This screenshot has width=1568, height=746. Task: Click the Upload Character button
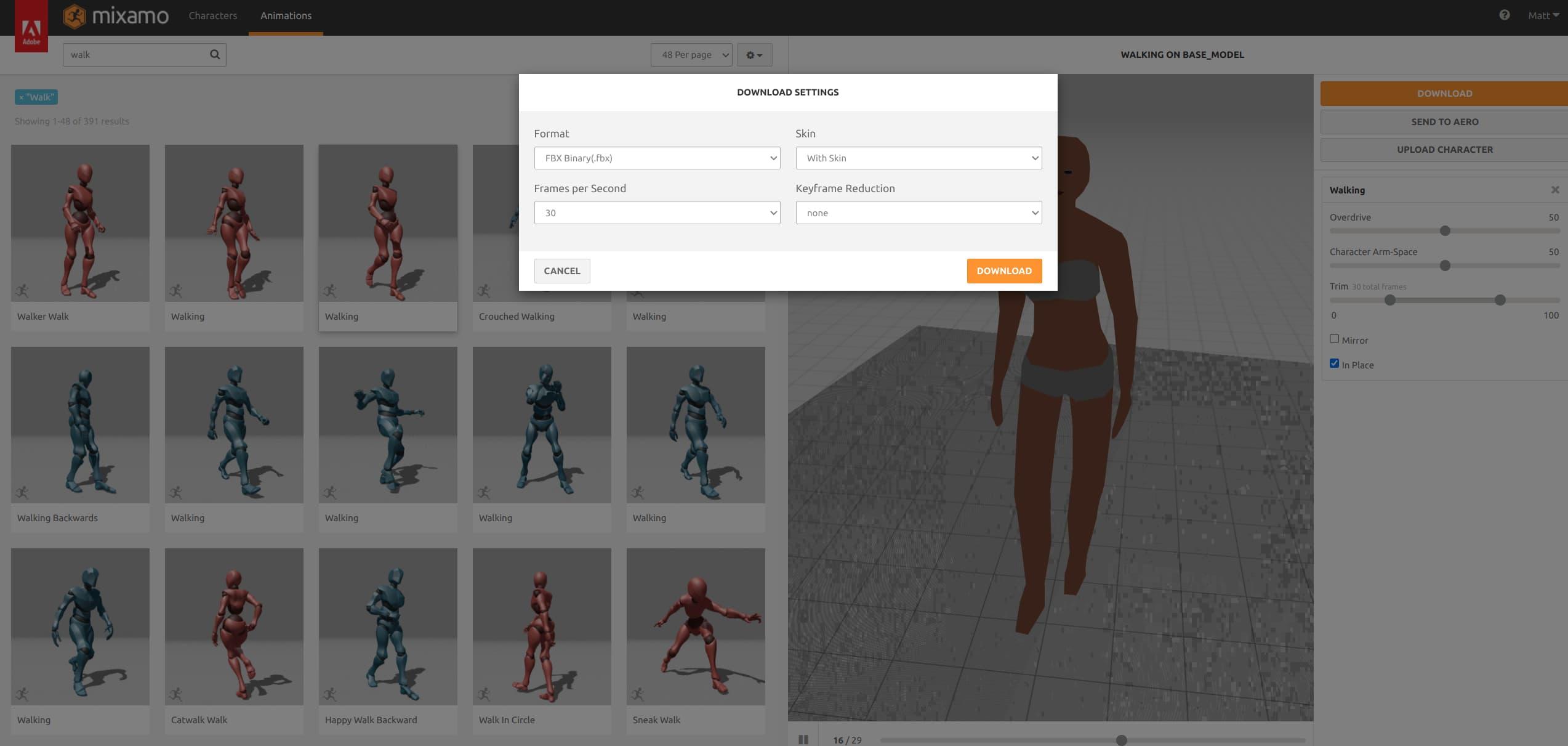(1444, 150)
